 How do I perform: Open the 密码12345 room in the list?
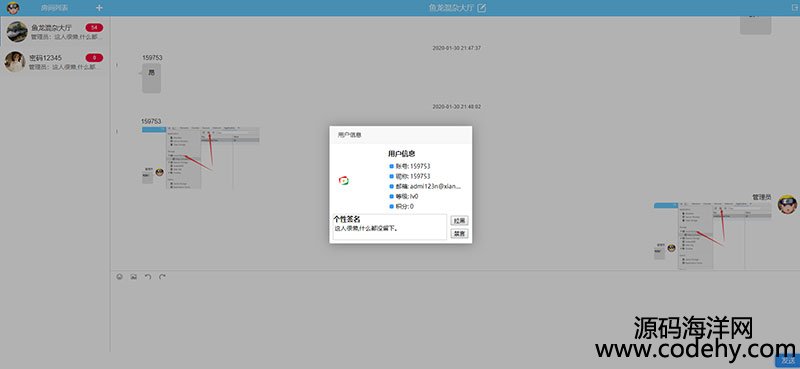tap(55, 61)
